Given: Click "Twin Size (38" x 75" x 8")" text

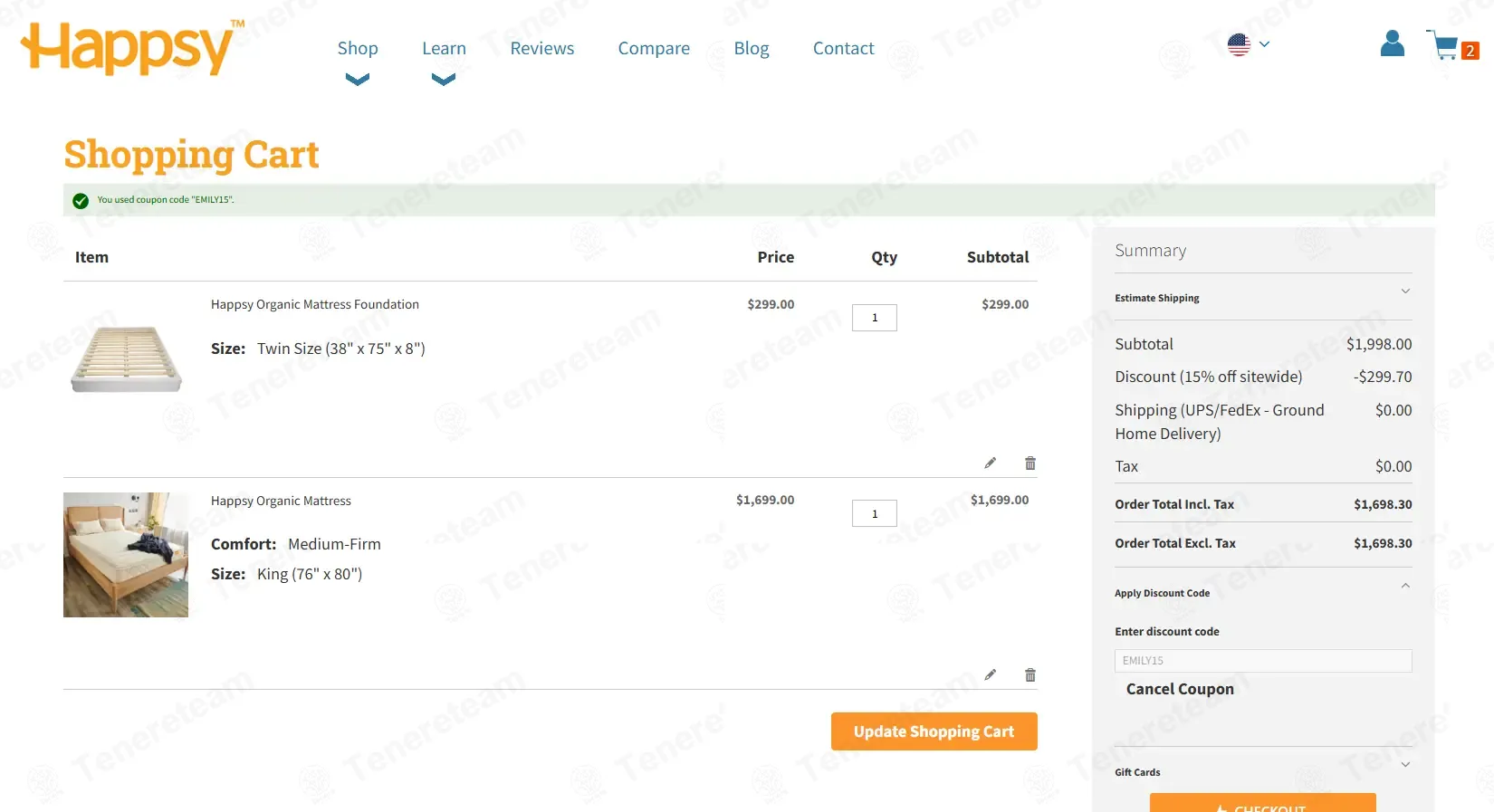Looking at the screenshot, I should click(341, 349).
